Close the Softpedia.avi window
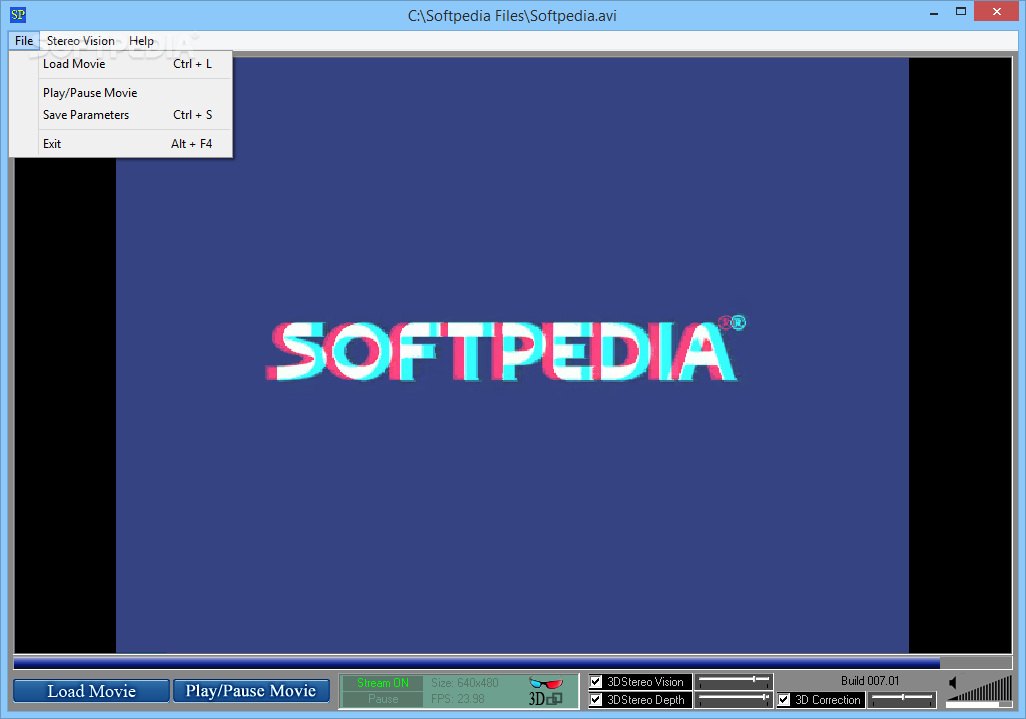Viewport: 1026px width, 719px height. (997, 12)
